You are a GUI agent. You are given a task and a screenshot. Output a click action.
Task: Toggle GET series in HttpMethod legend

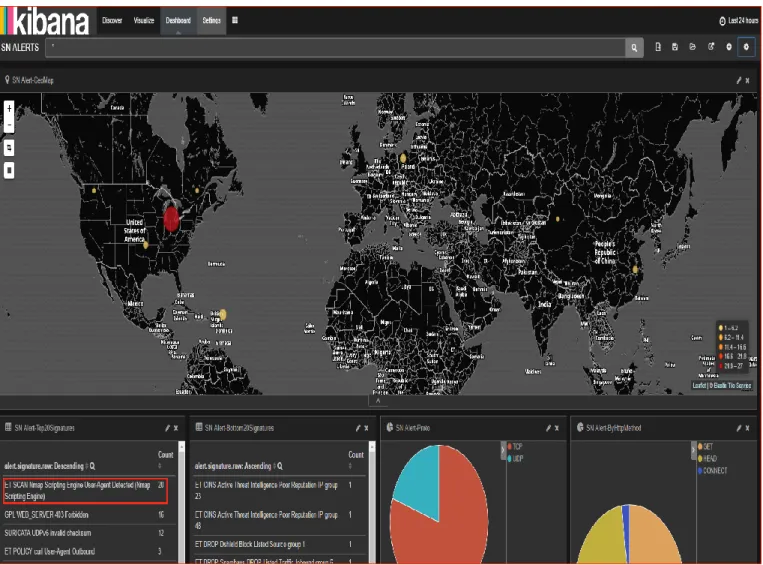pos(706,446)
